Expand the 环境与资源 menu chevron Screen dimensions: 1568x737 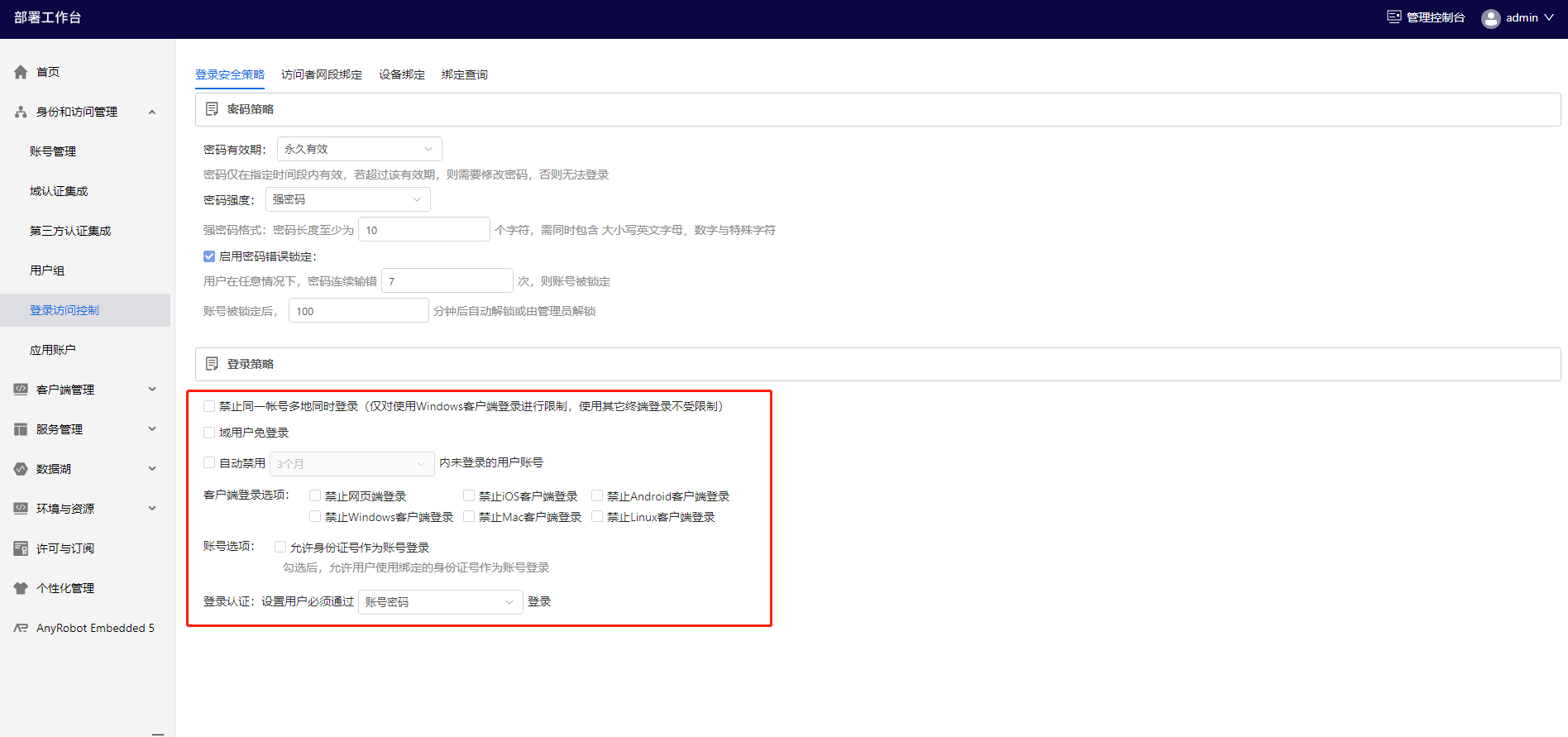pos(152,508)
